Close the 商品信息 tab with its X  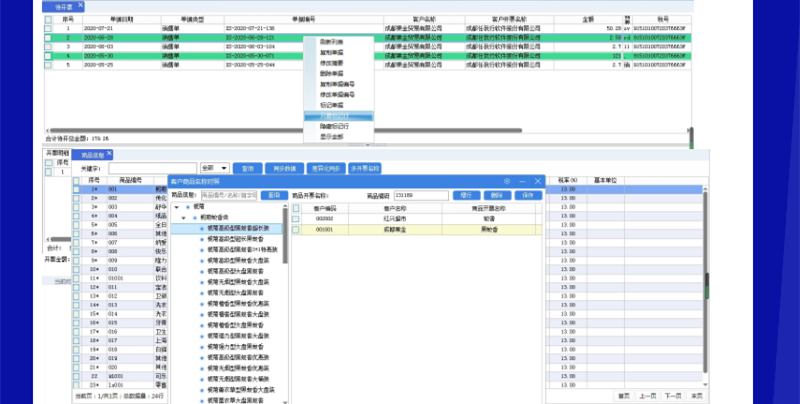109,153
